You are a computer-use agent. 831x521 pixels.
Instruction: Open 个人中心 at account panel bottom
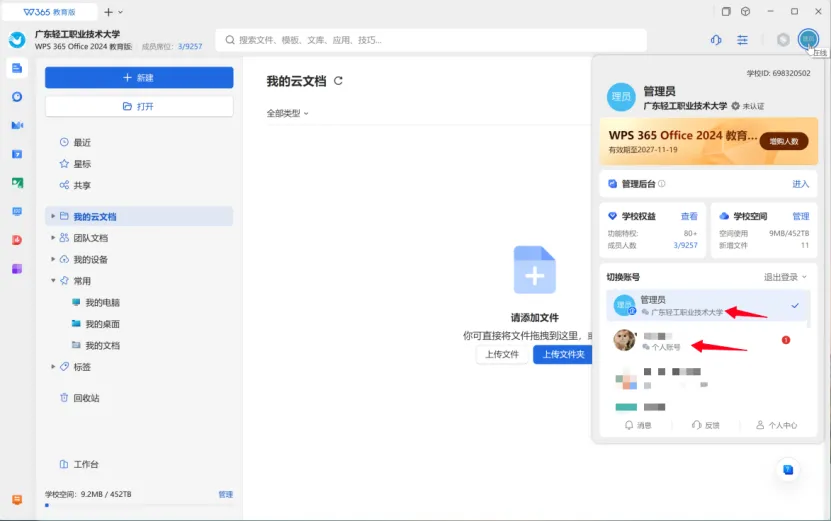pos(776,425)
